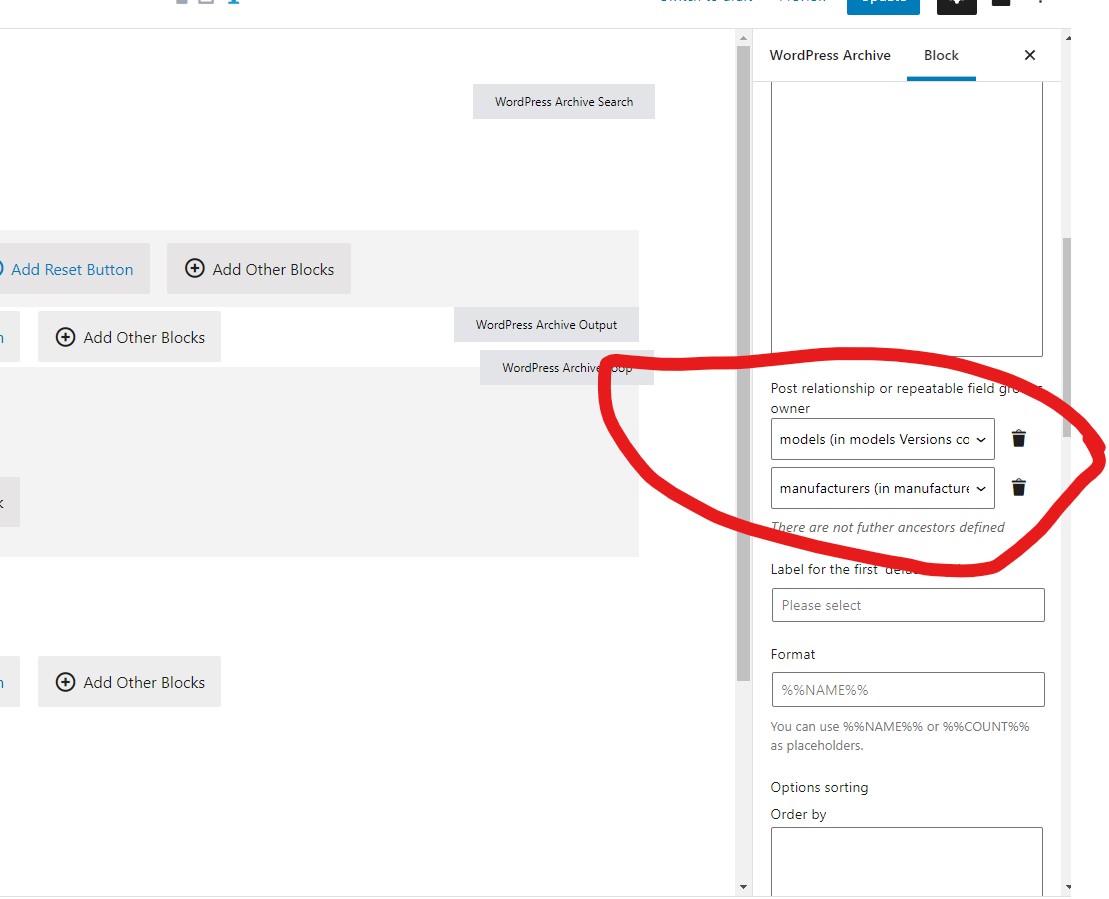This screenshot has height=899, width=1109.
Task: Close the block settings sidebar
Action: 1030,55
